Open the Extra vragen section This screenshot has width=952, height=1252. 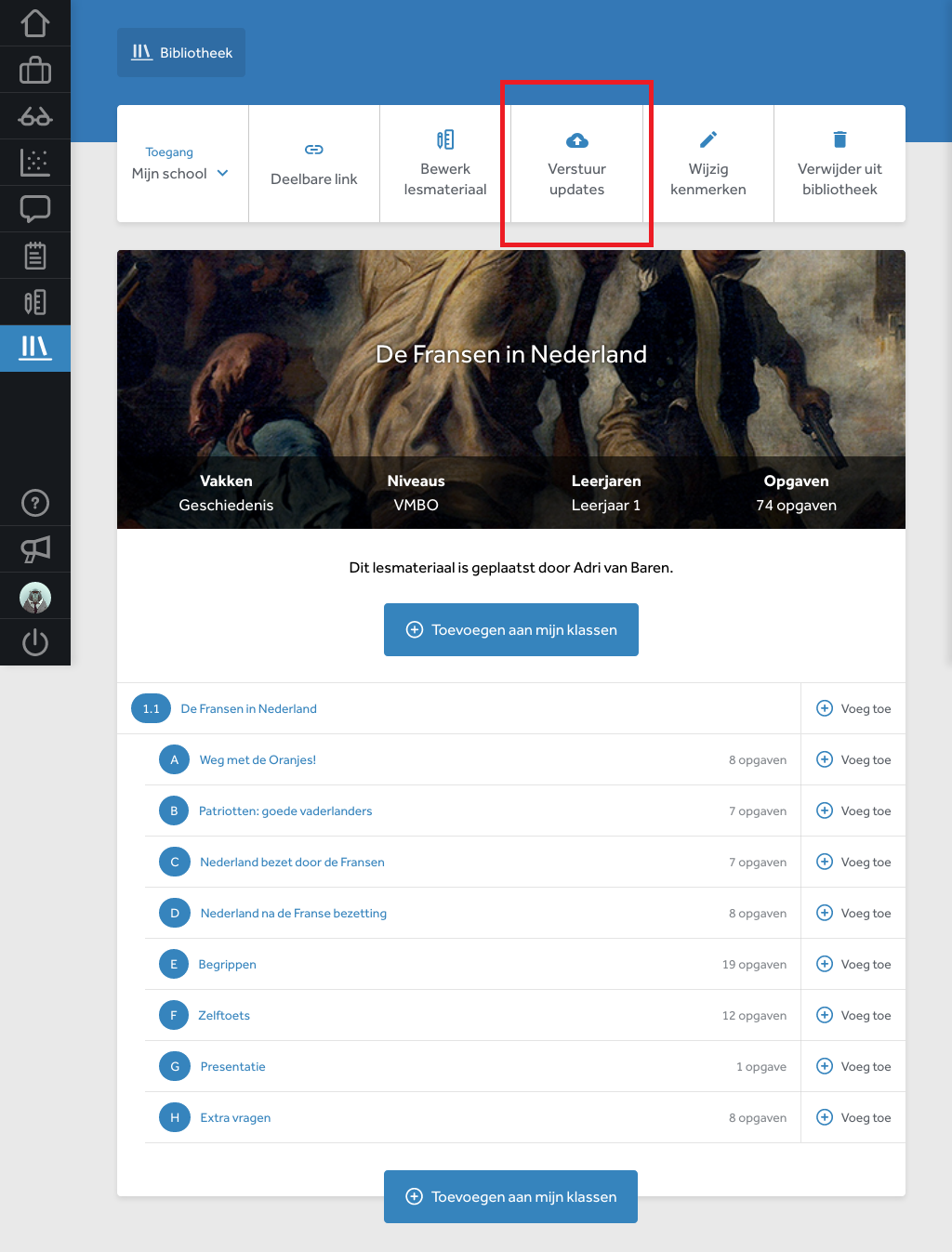point(235,1118)
